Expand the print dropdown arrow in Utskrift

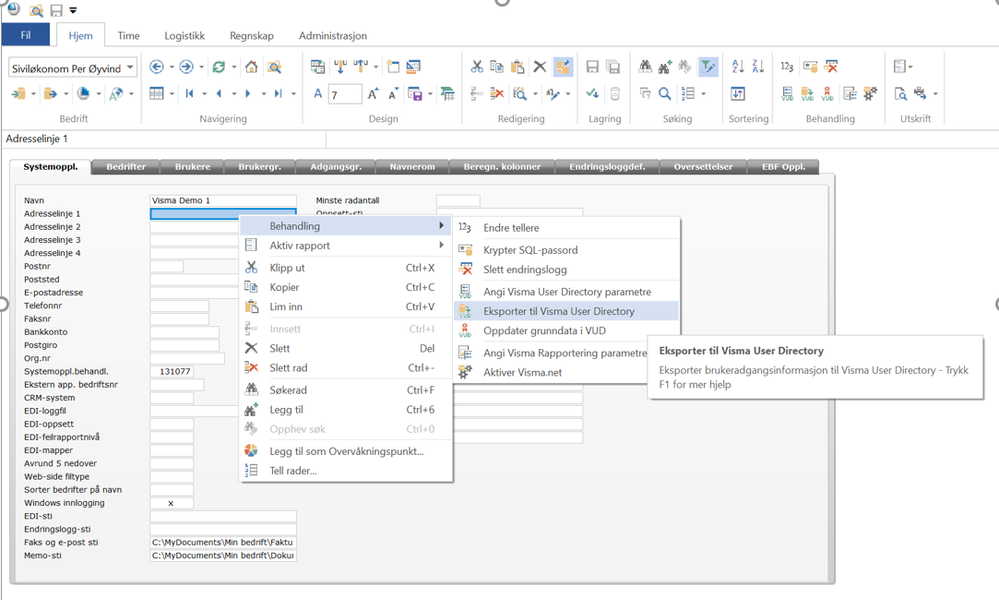(935, 94)
